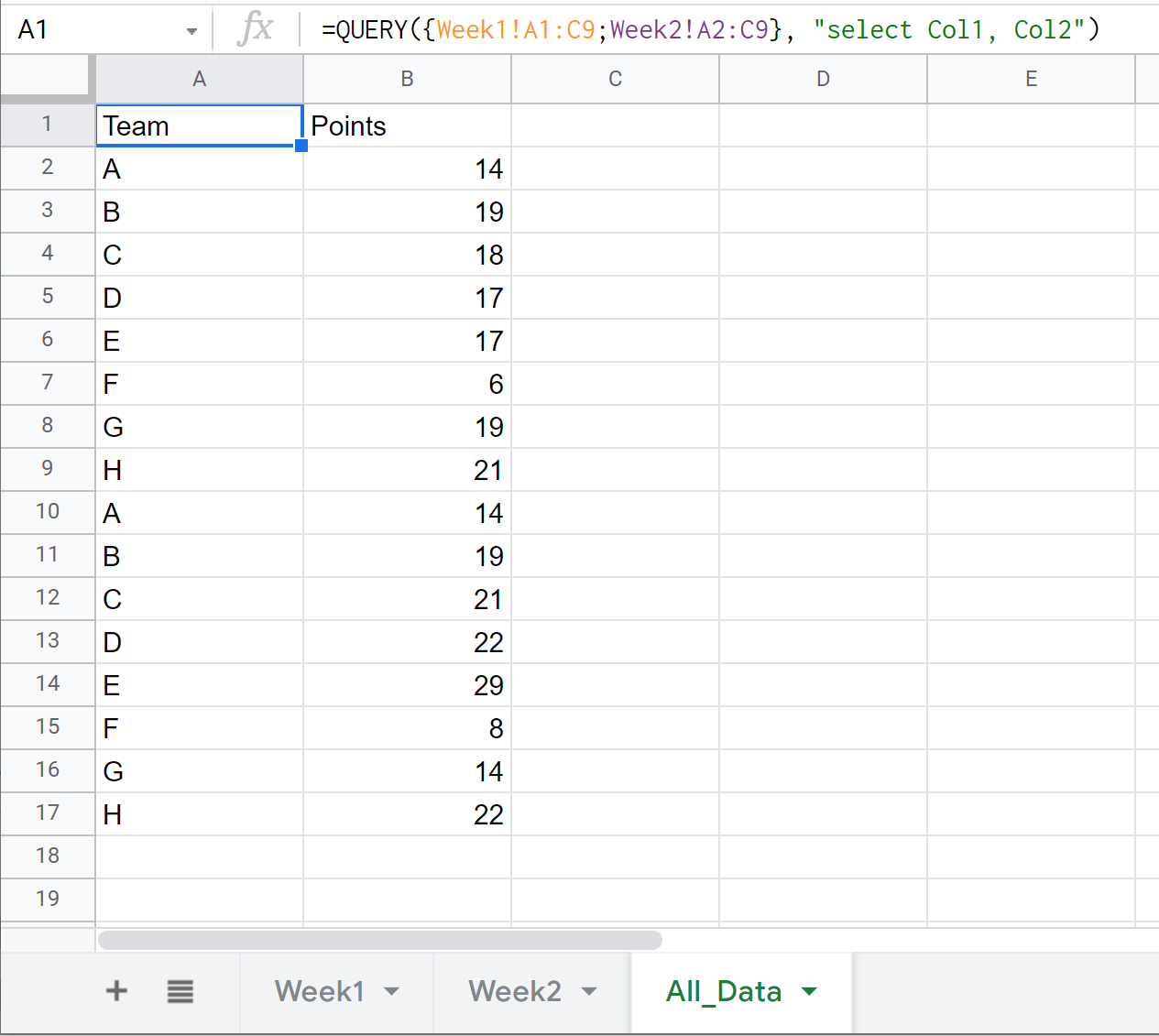Expand the Name Box dropdown arrow
This screenshot has width=1159, height=1036.
click(191, 31)
